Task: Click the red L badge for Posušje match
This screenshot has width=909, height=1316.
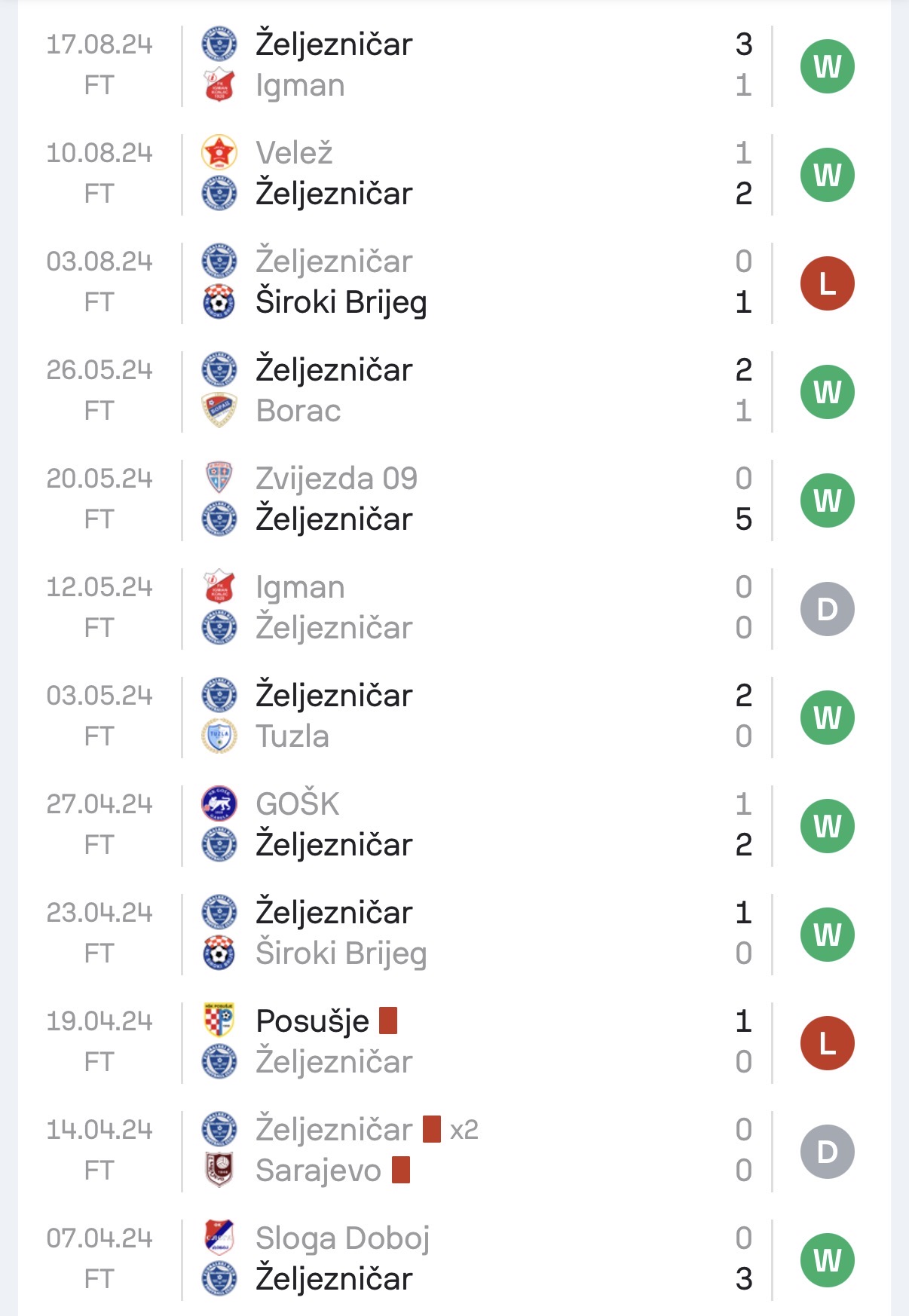Action: (x=827, y=1043)
